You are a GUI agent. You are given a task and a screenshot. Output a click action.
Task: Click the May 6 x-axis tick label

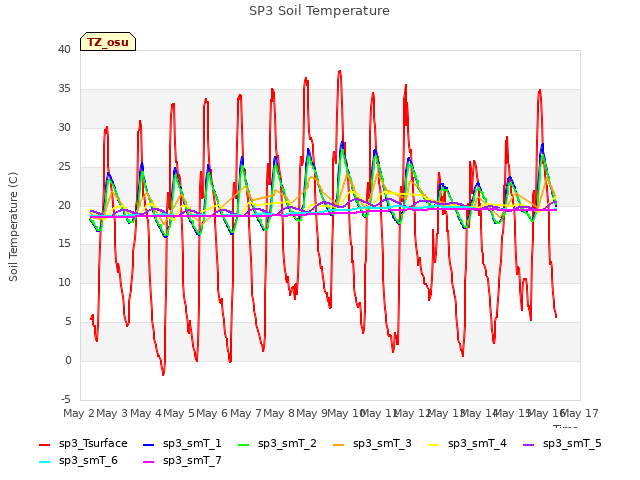click(212, 413)
